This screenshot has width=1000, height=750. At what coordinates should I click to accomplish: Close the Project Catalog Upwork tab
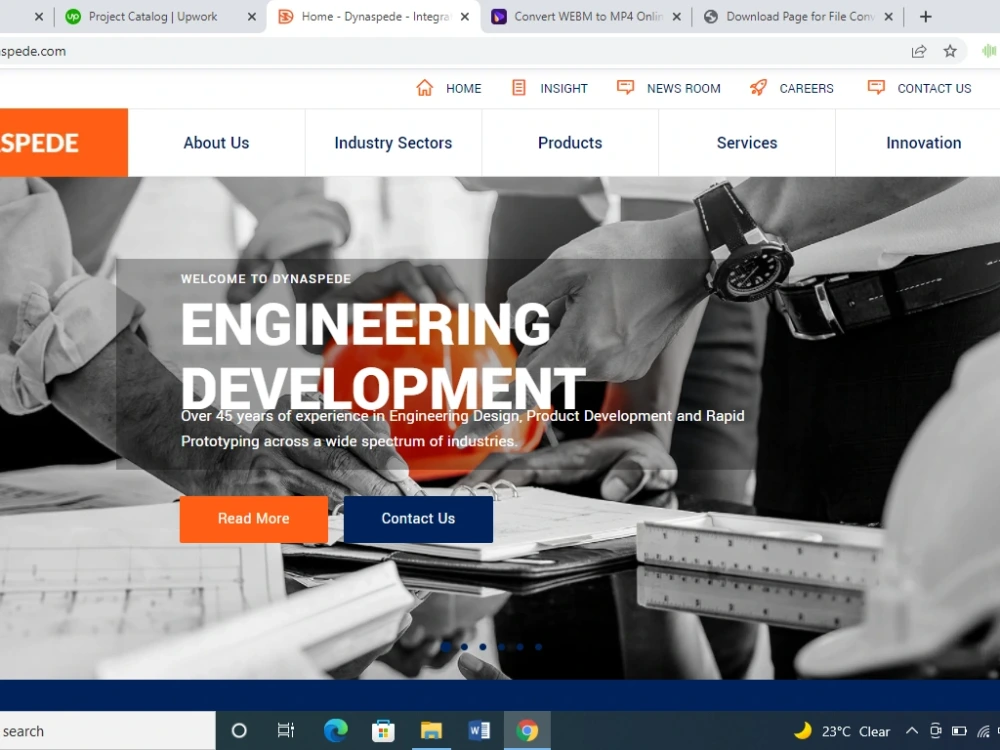coord(252,17)
